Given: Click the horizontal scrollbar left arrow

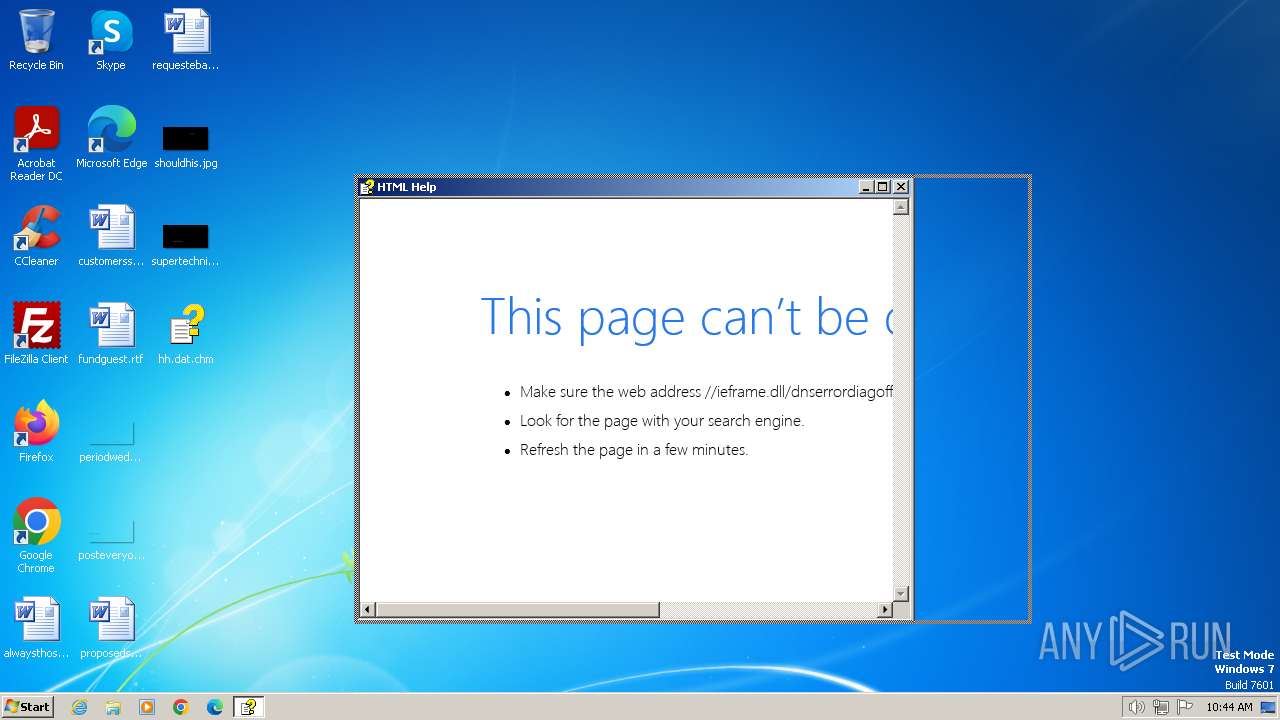Looking at the screenshot, I should click(368, 609).
